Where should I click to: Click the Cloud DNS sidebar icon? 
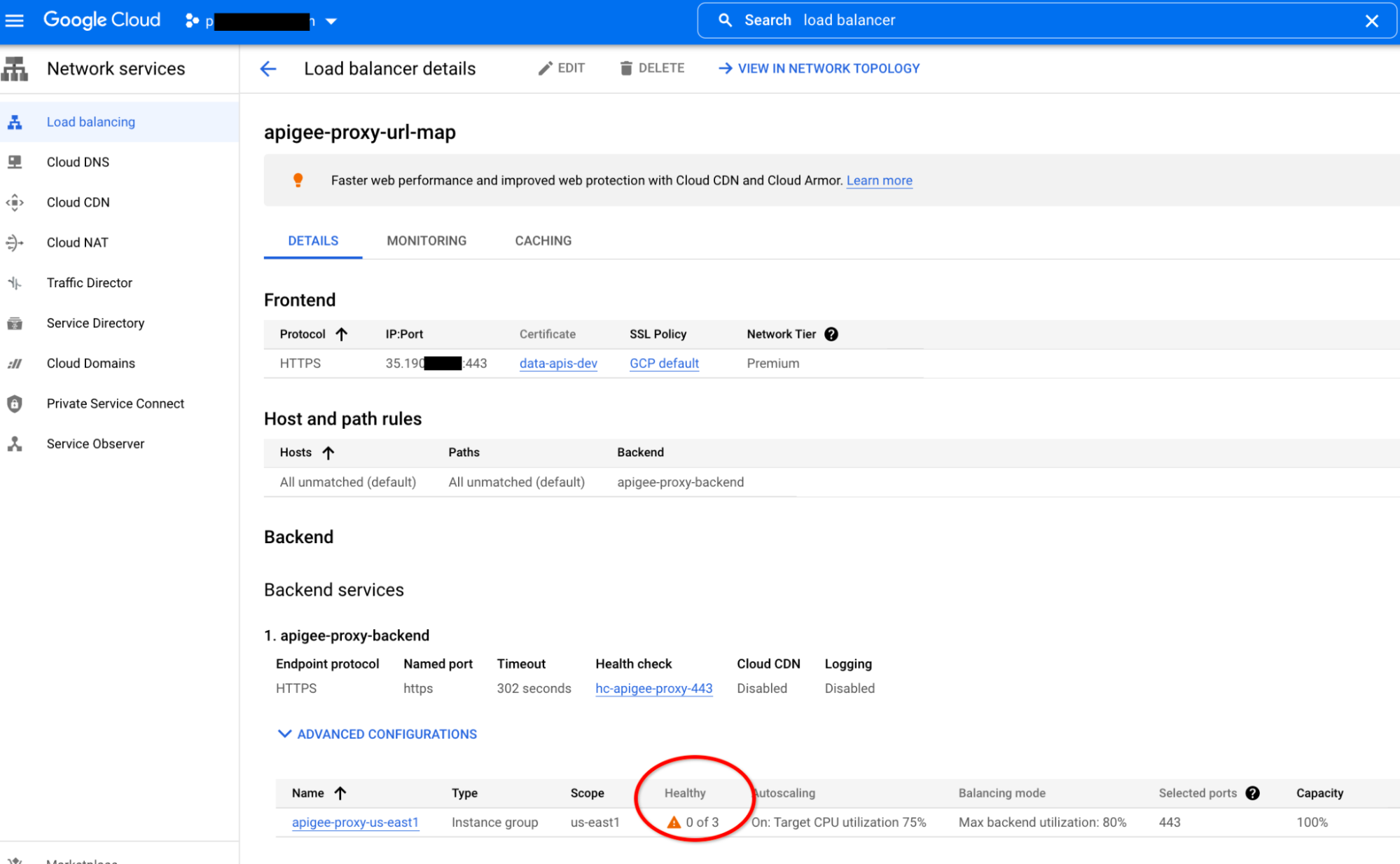[15, 162]
